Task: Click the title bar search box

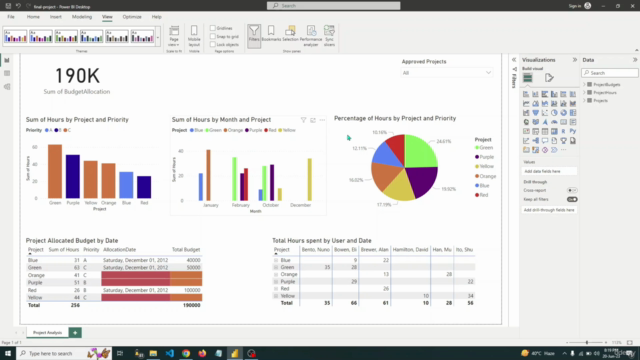Action: (333, 6)
